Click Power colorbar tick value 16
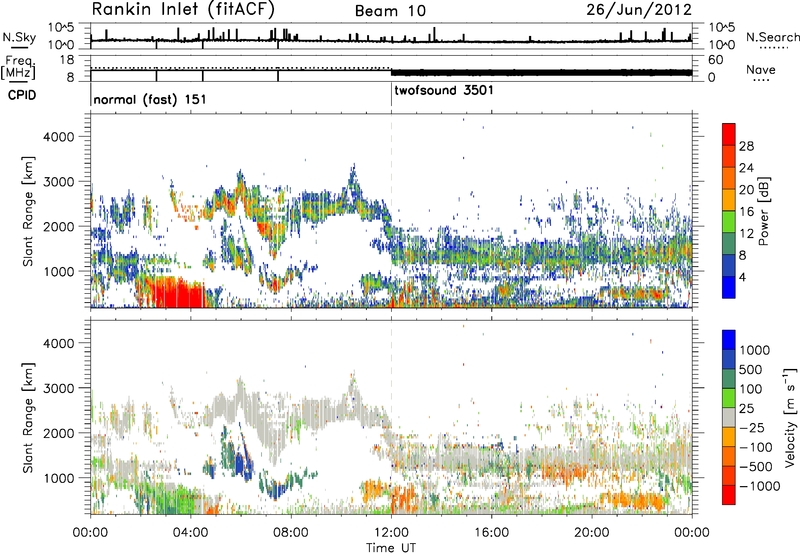 [x=746, y=212]
